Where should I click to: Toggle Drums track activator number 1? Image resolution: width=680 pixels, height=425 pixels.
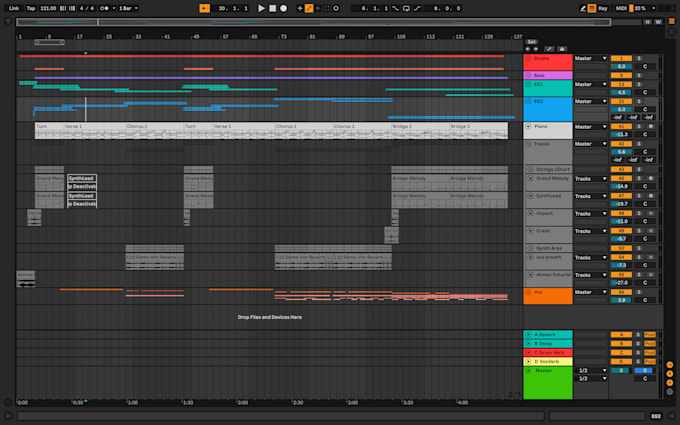coord(621,58)
